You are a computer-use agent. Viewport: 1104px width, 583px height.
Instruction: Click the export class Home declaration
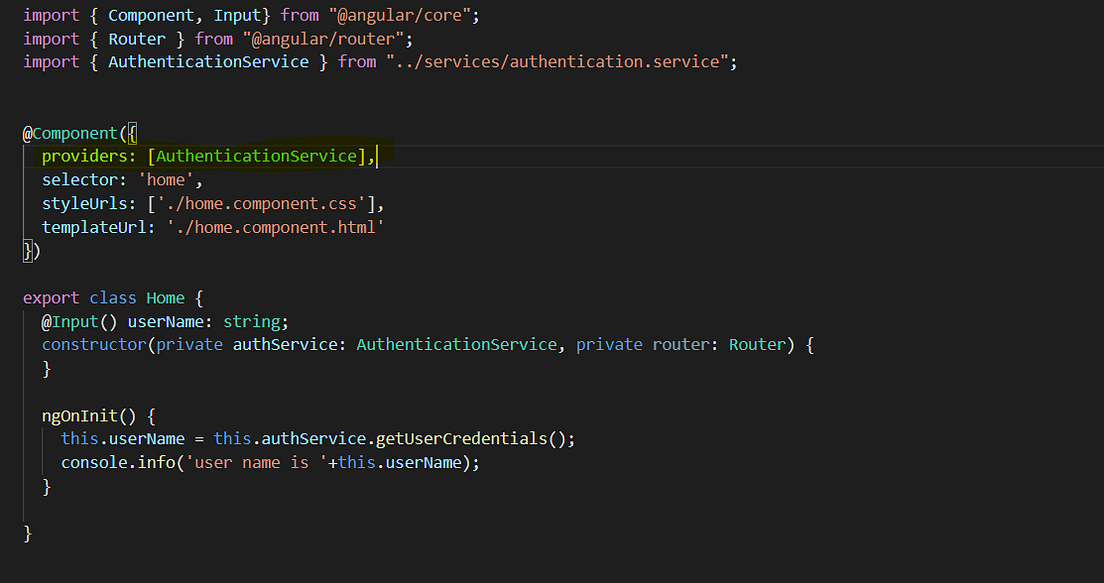click(104, 297)
